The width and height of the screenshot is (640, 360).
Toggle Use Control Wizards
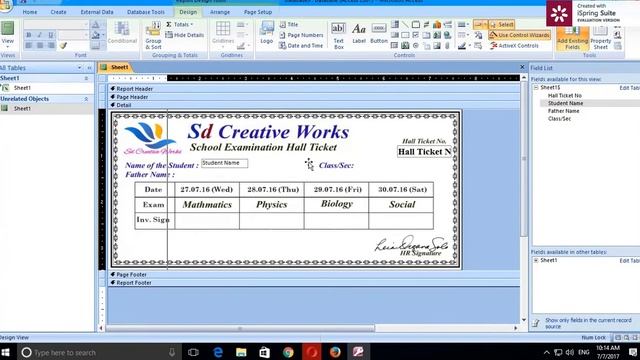coord(520,35)
